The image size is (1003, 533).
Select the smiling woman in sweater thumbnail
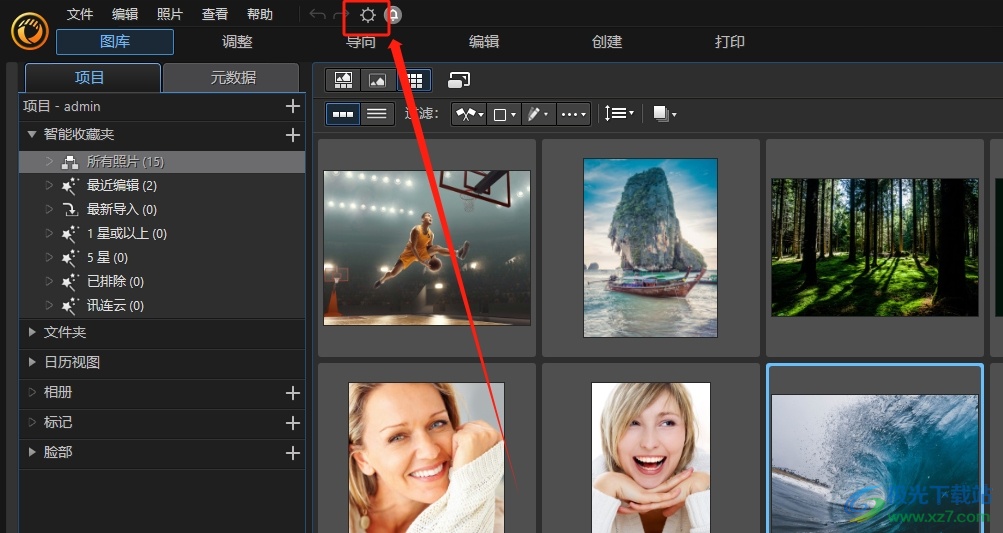click(426, 457)
